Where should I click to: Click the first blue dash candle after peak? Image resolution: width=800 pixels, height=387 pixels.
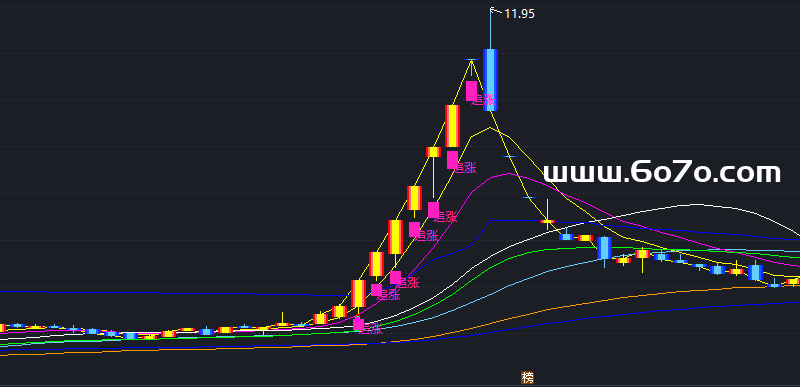(510, 156)
